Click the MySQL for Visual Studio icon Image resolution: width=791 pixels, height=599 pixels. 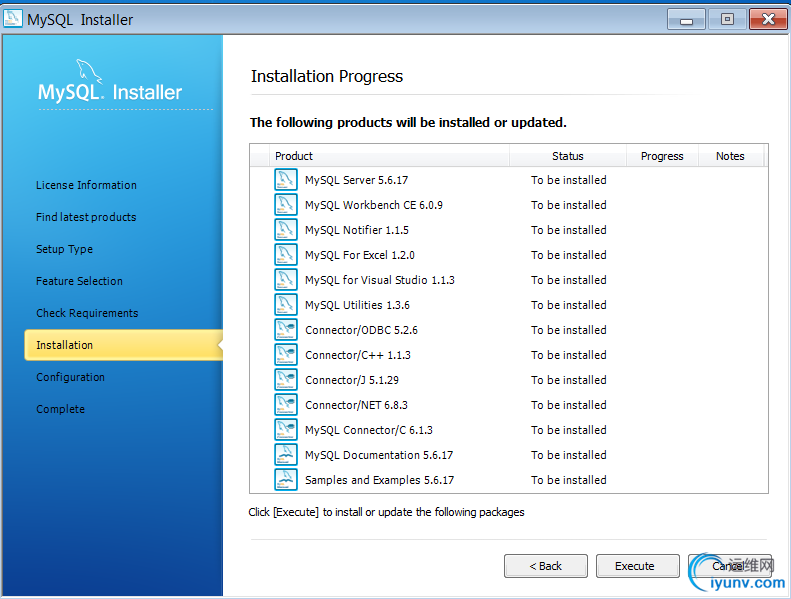pyautogui.click(x=286, y=280)
